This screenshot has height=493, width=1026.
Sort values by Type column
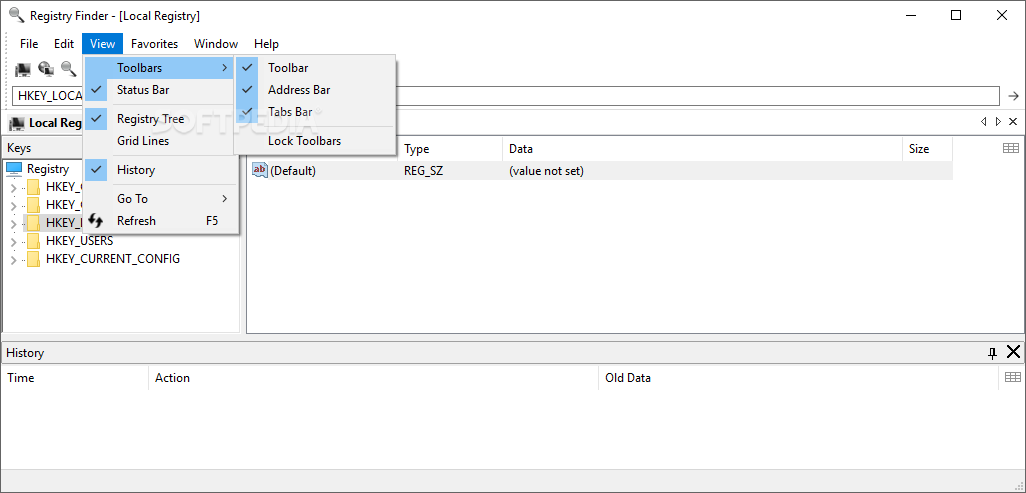coord(450,149)
